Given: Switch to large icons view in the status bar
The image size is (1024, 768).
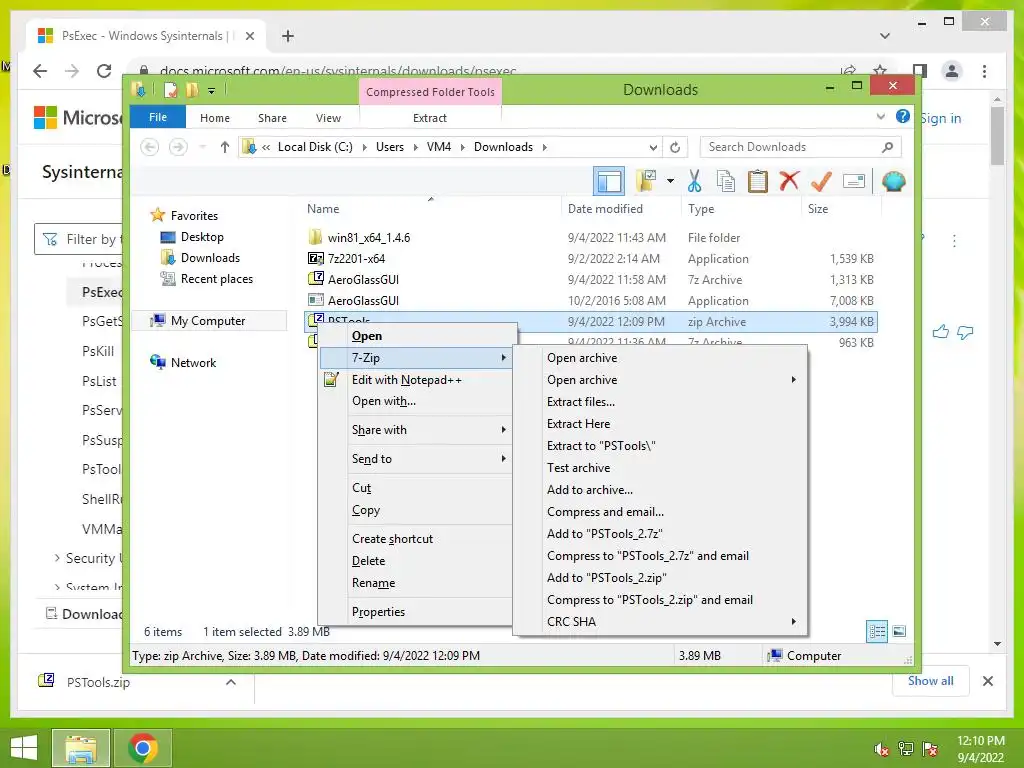Looking at the screenshot, I should (899, 631).
